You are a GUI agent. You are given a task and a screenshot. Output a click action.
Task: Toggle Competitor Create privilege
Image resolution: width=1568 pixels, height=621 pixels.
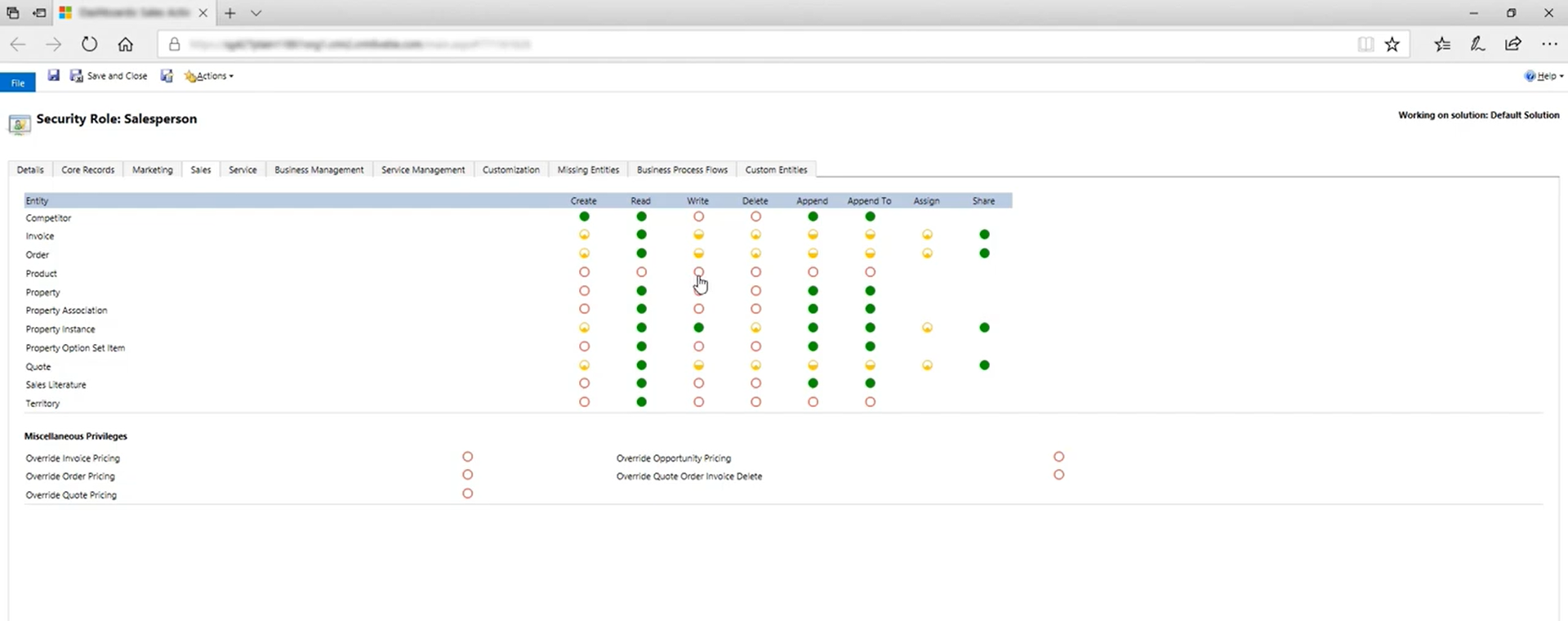584,217
